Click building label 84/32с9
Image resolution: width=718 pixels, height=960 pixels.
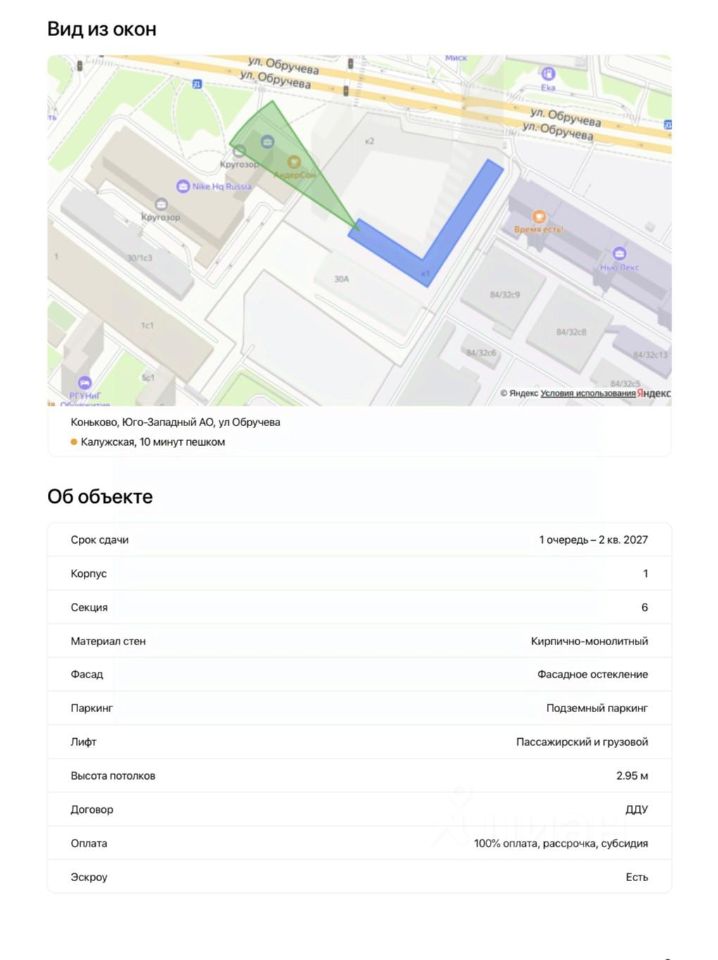tap(504, 295)
